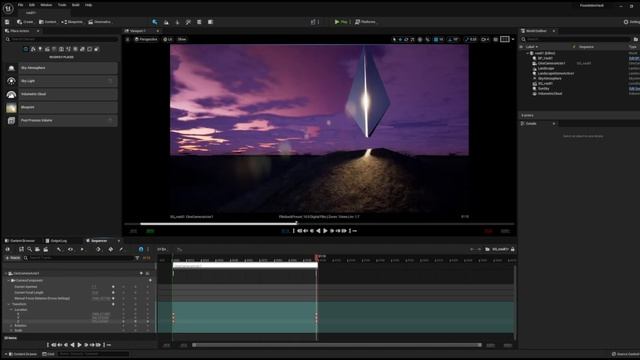Open the Sequencer wrench actions icon

point(59,249)
